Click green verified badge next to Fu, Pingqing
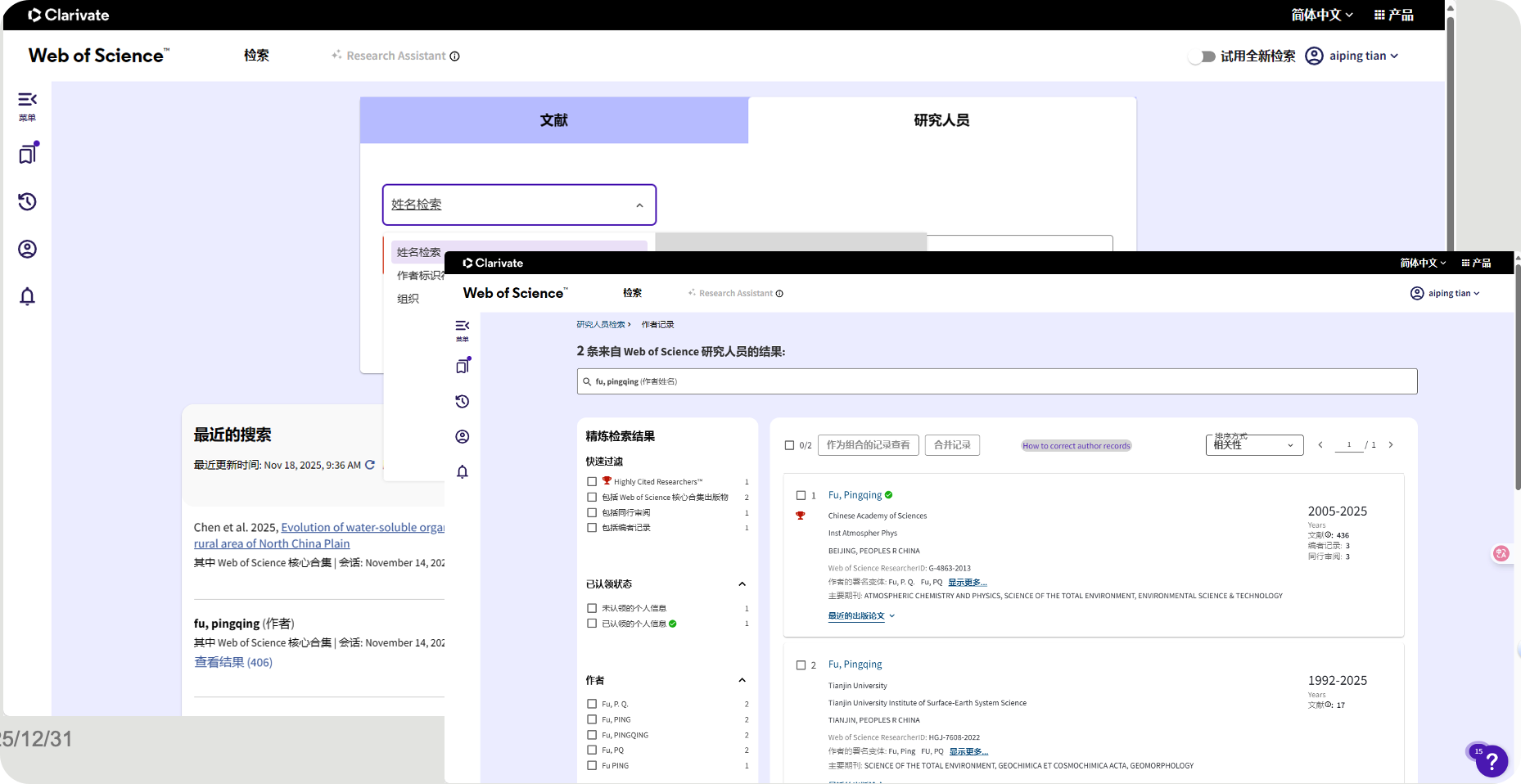 [889, 495]
